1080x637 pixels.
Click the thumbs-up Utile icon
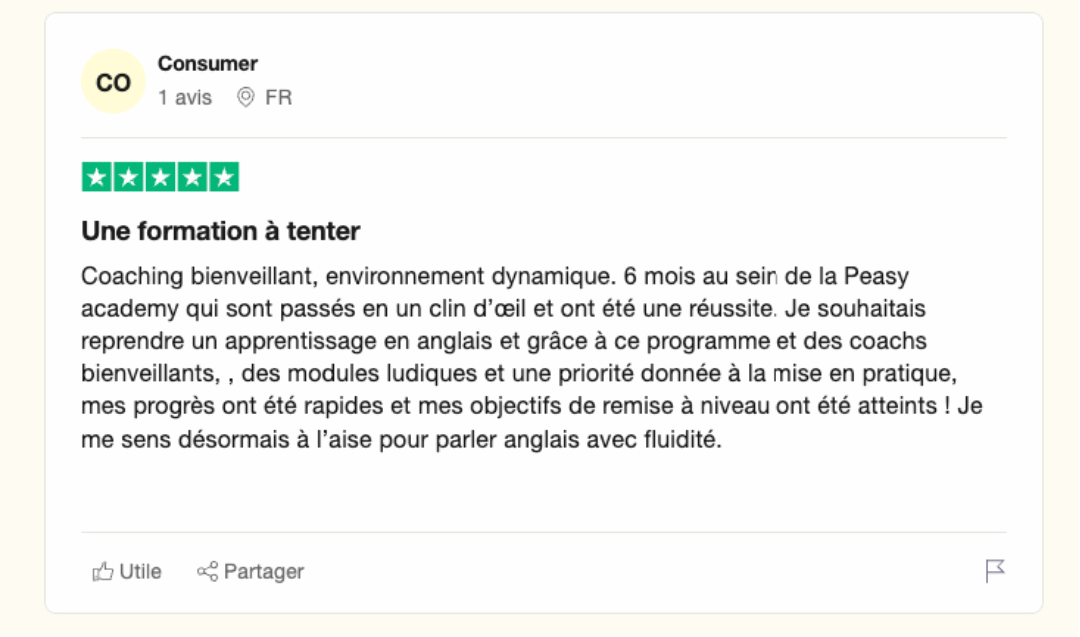(104, 570)
